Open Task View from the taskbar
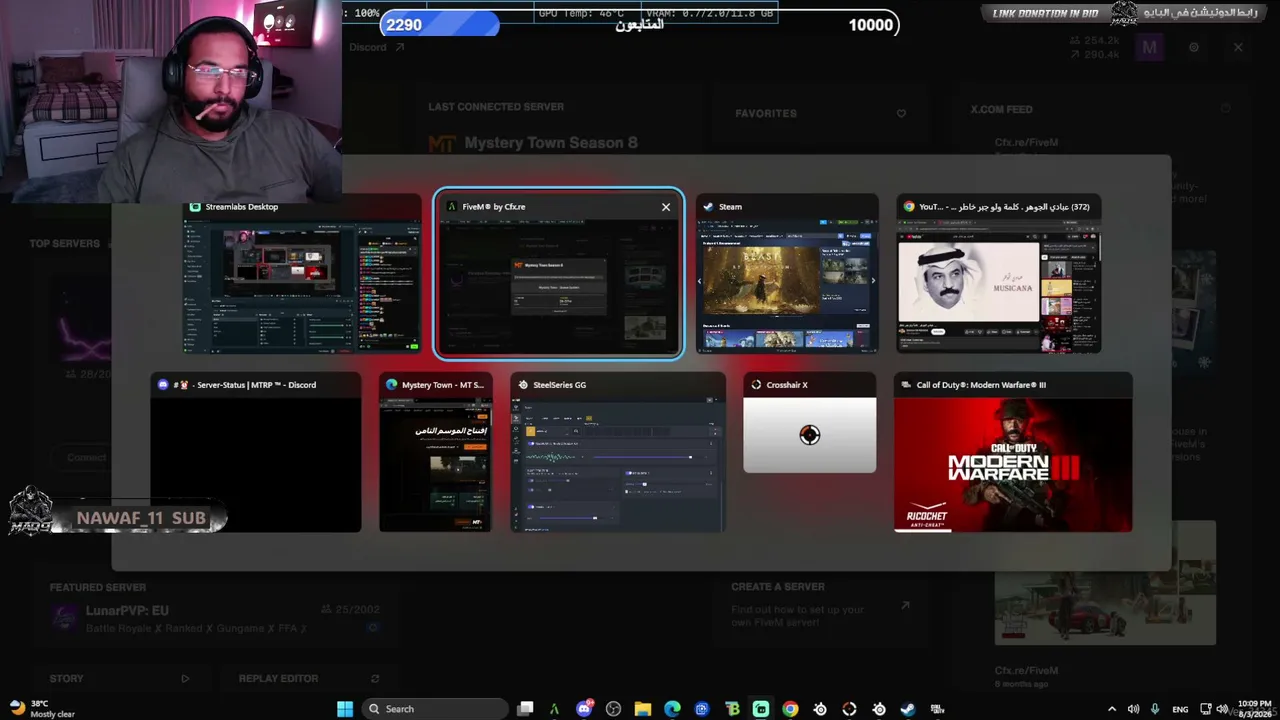This screenshot has height=720, width=1280. (x=525, y=709)
